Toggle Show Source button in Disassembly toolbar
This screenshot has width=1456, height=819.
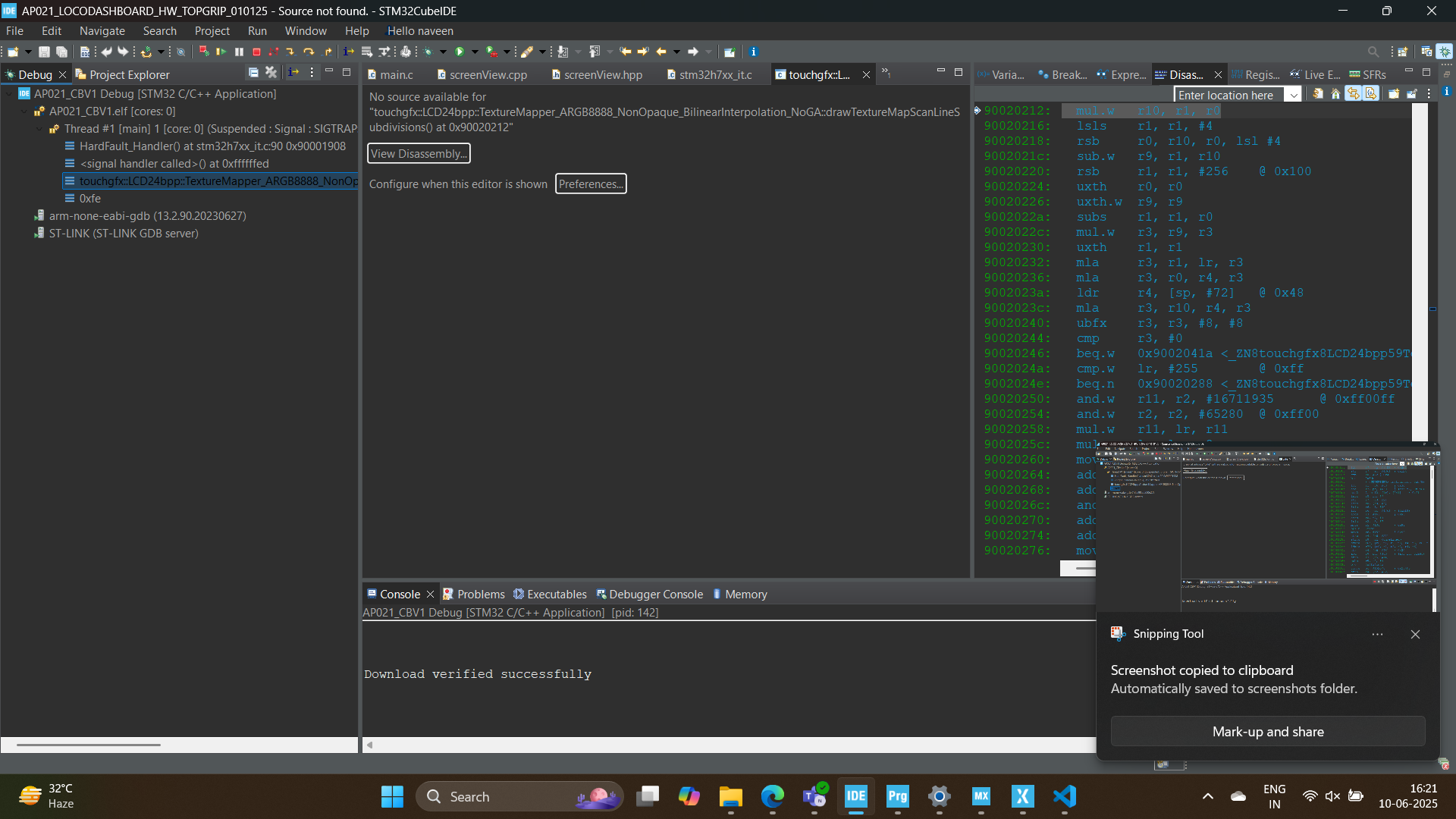[x=1371, y=94]
